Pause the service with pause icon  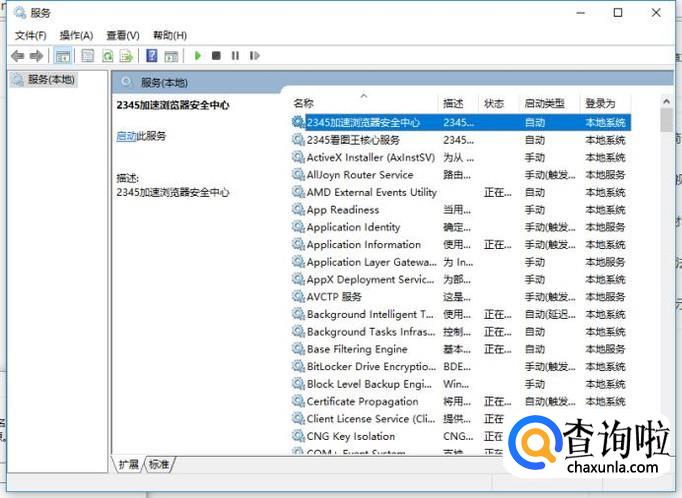[235, 56]
